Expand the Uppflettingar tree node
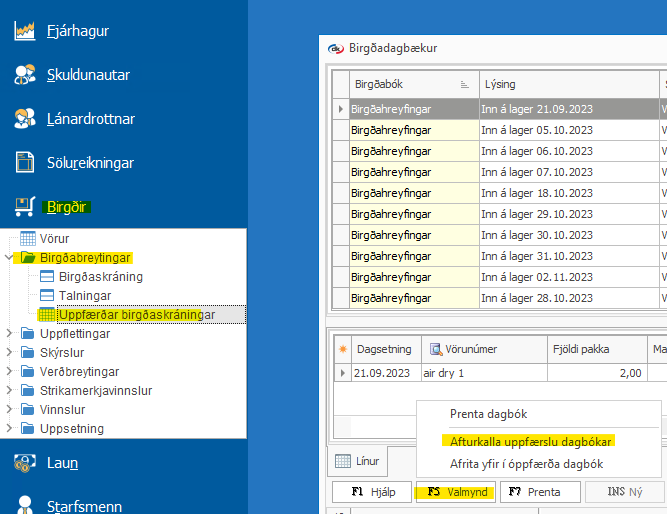Image resolution: width=667 pixels, height=514 pixels. point(9,333)
